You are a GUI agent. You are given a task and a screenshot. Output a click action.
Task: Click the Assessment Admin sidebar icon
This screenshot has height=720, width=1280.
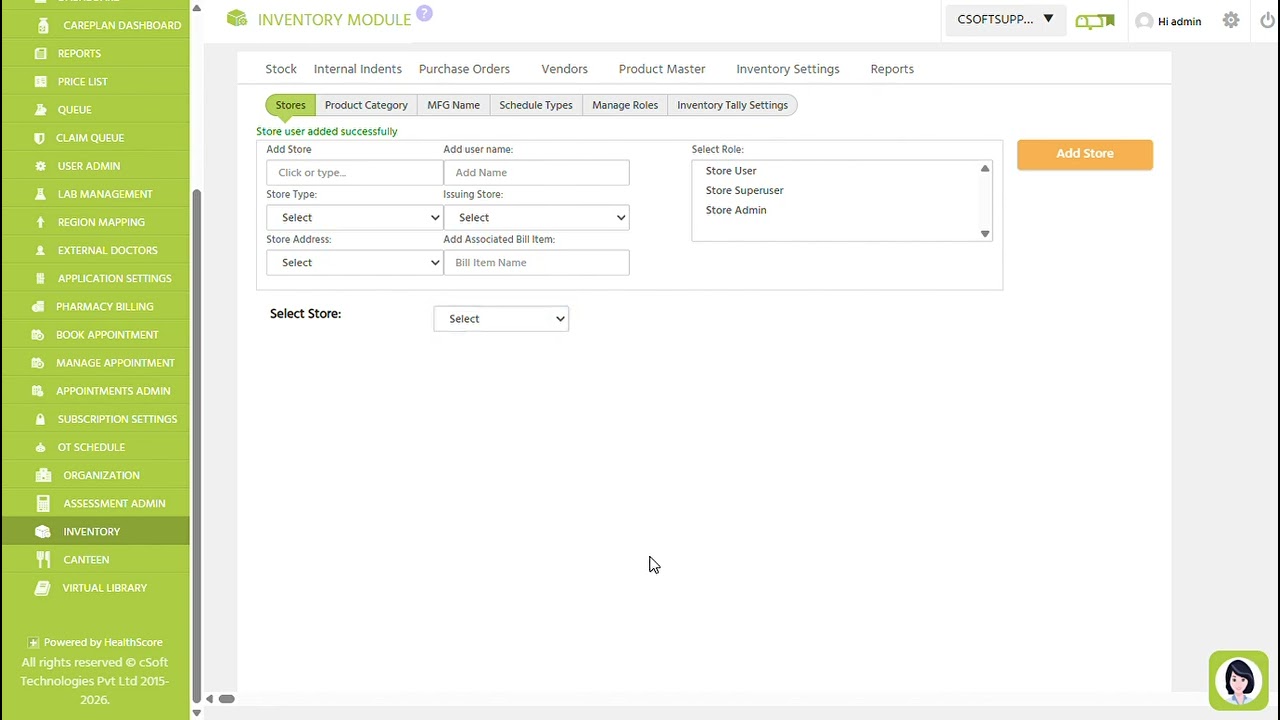42,503
